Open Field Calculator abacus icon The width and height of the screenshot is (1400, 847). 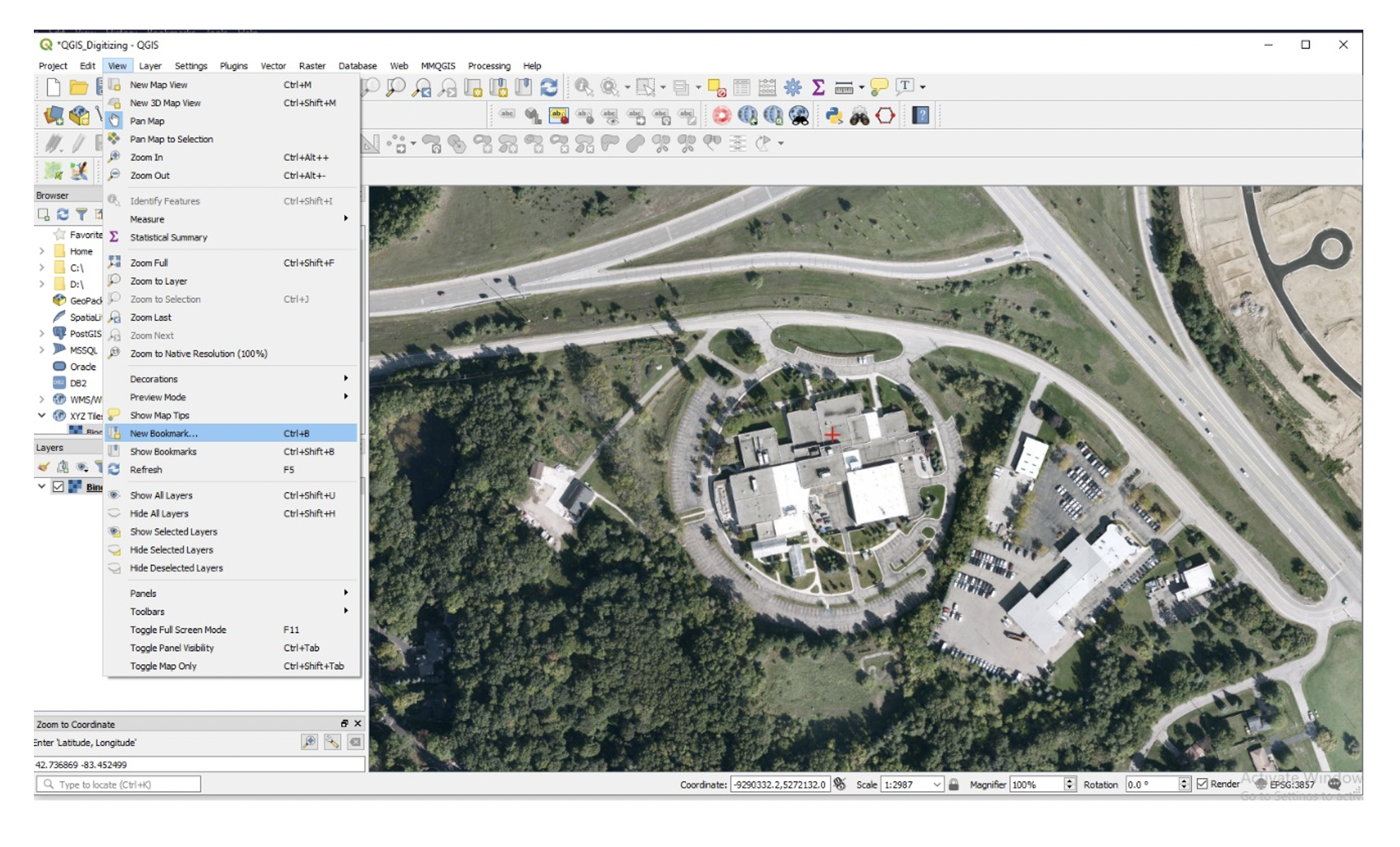[x=766, y=87]
